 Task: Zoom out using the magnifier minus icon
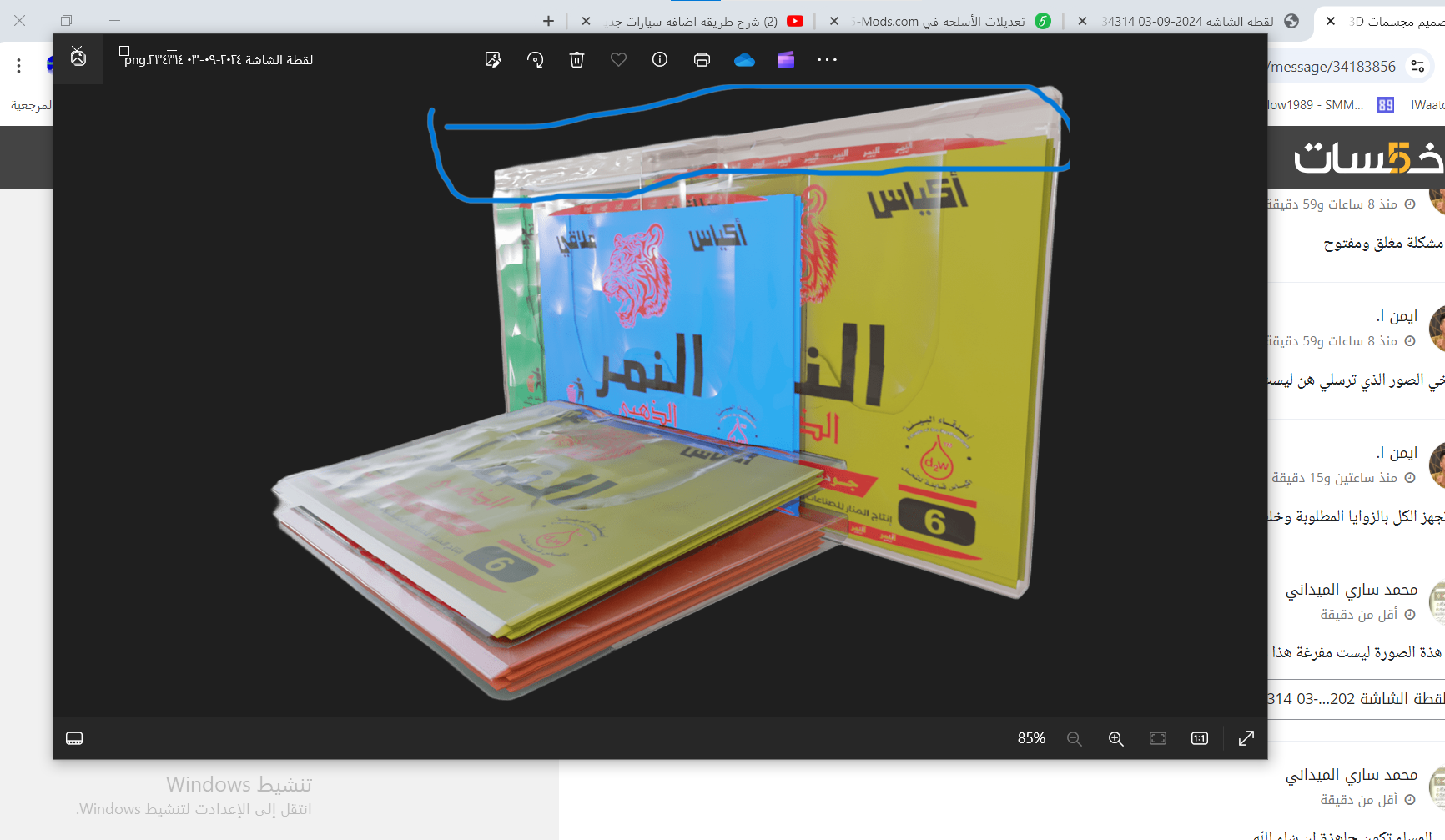(1075, 738)
